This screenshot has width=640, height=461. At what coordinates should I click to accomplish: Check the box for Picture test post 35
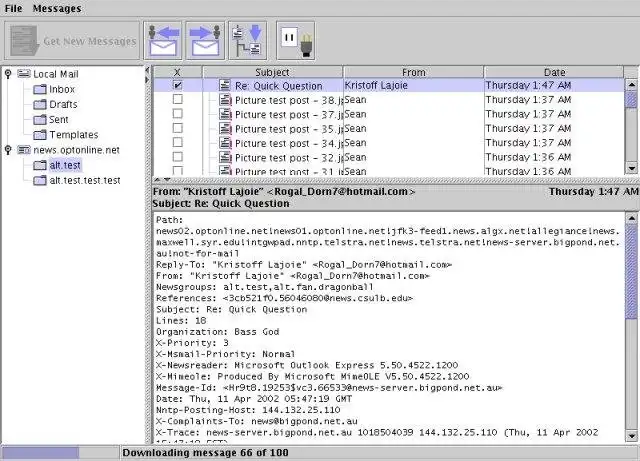point(178,128)
